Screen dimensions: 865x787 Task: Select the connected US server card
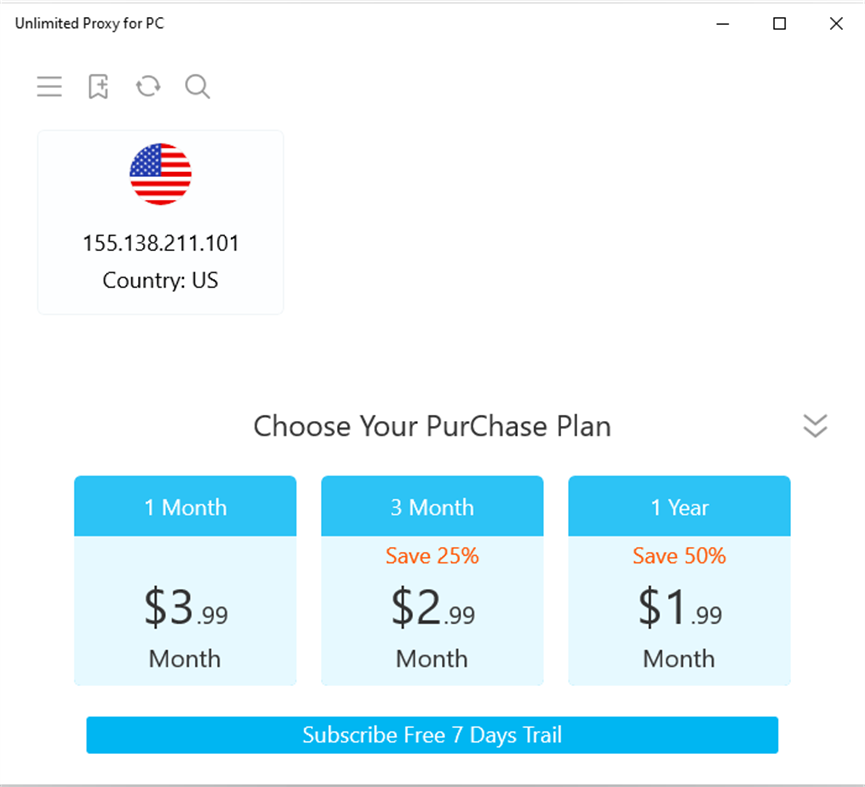coord(160,221)
